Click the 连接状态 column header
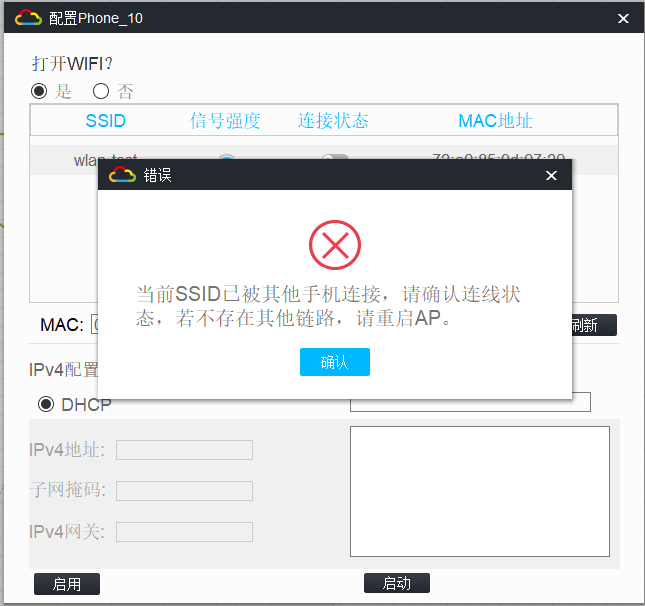 pyautogui.click(x=333, y=121)
